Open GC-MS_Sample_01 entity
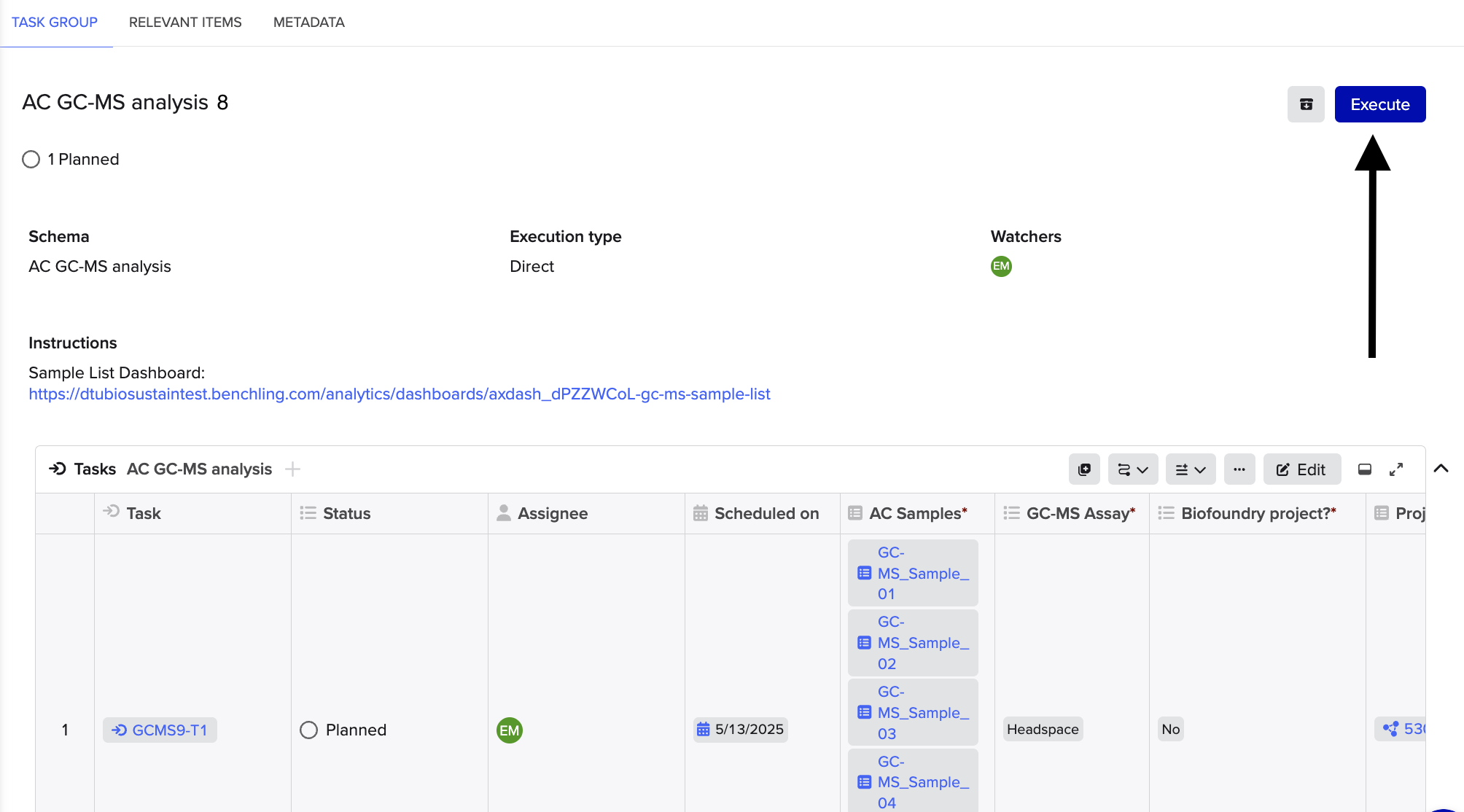 913,573
